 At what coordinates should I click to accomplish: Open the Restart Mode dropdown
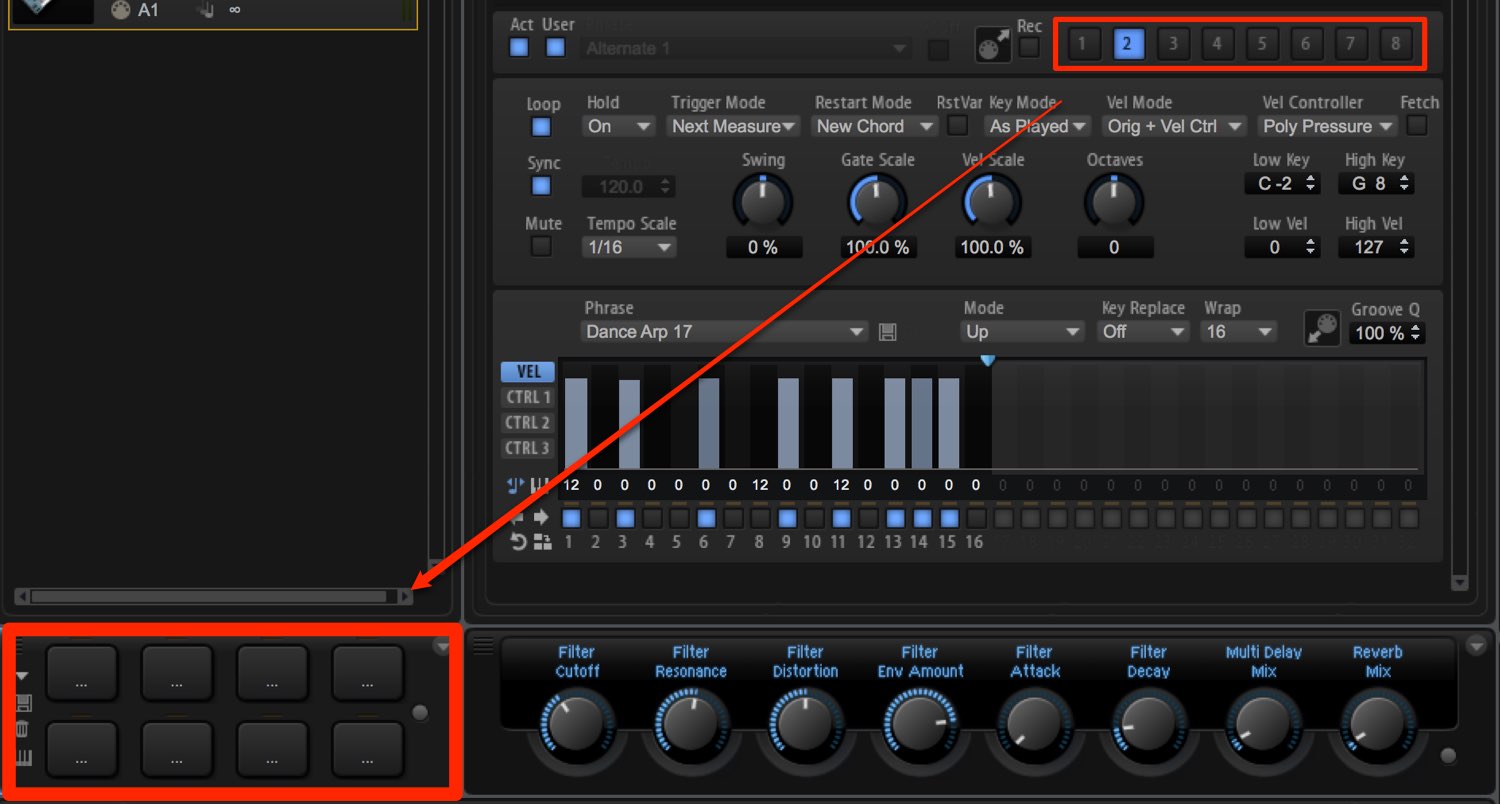pyautogui.click(x=875, y=126)
